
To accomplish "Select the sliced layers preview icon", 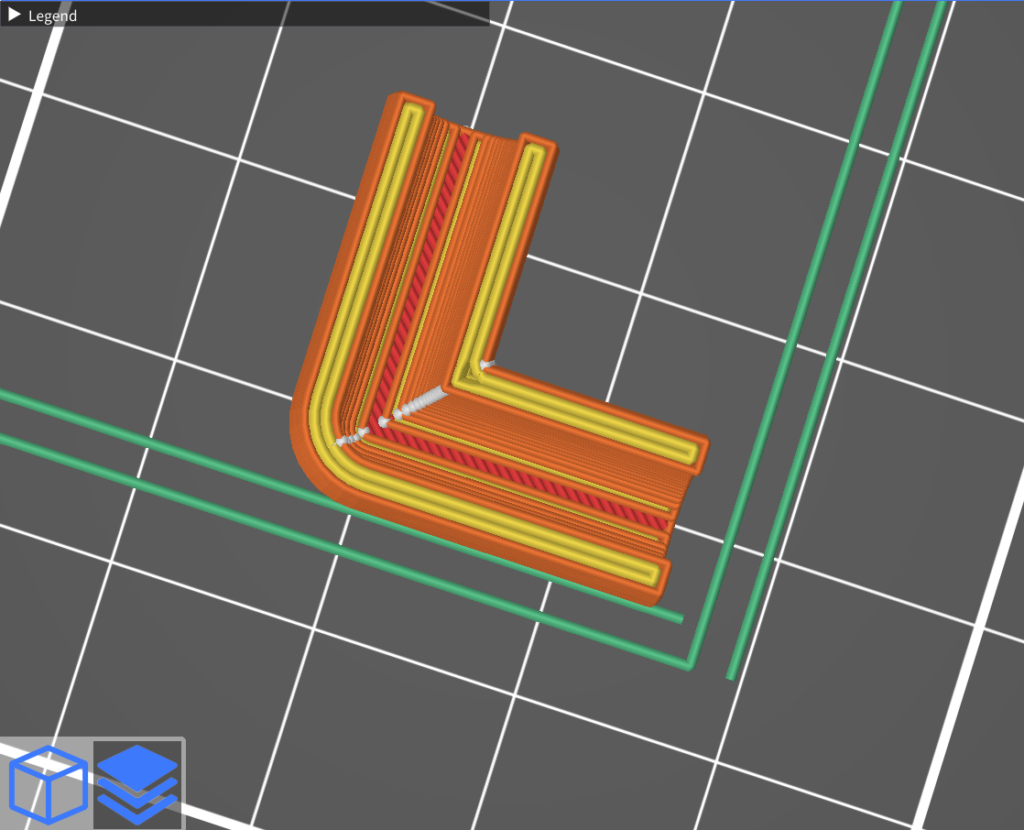I will click(138, 782).
